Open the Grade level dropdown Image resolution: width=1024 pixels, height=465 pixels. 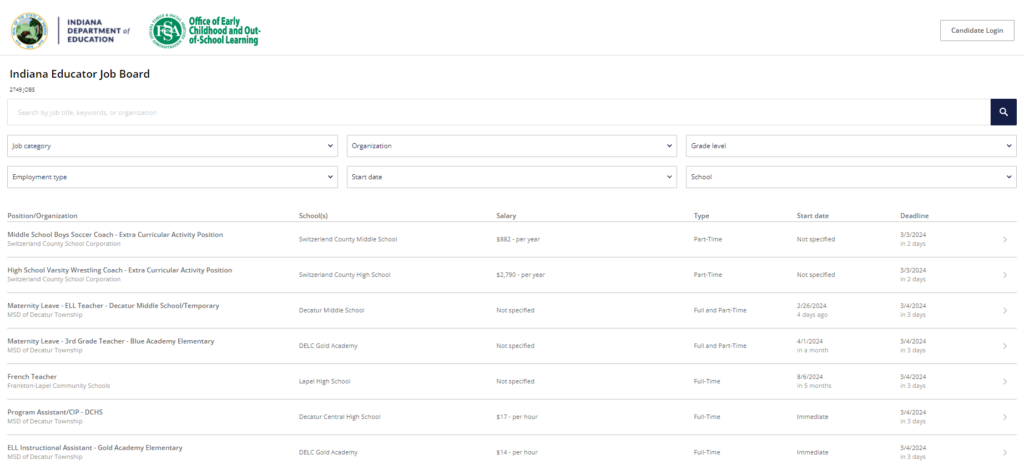coord(851,146)
